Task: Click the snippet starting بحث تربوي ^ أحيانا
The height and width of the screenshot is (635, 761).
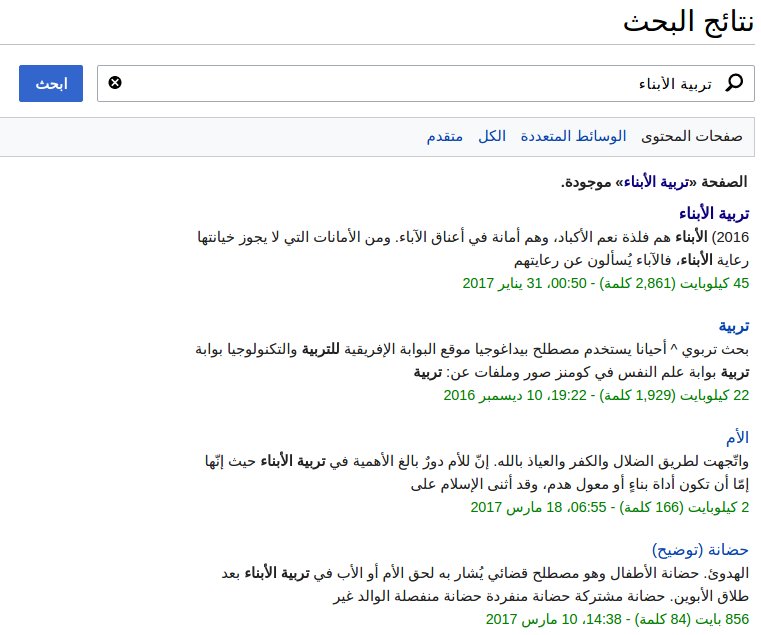Action: point(472,350)
